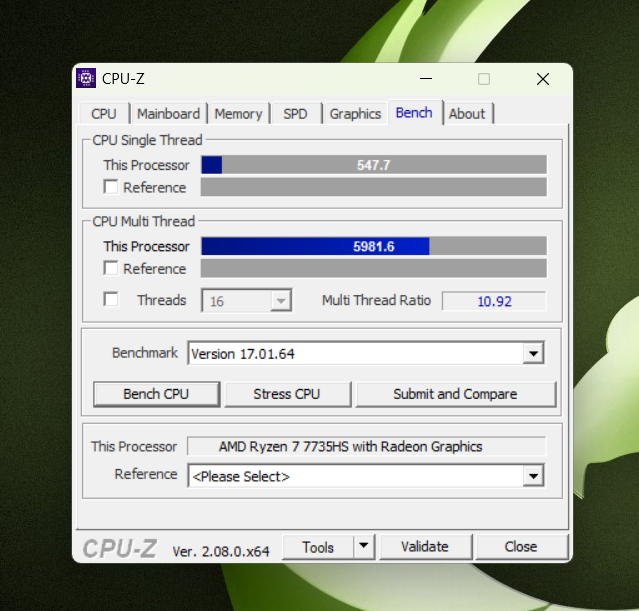Go to the Graphics tab
This screenshot has height=611, width=639.
(355, 114)
